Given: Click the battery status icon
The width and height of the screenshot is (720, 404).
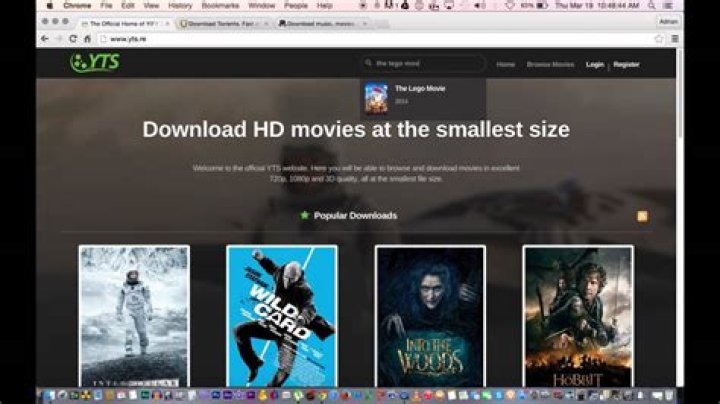Looking at the screenshot, I should (542, 6).
